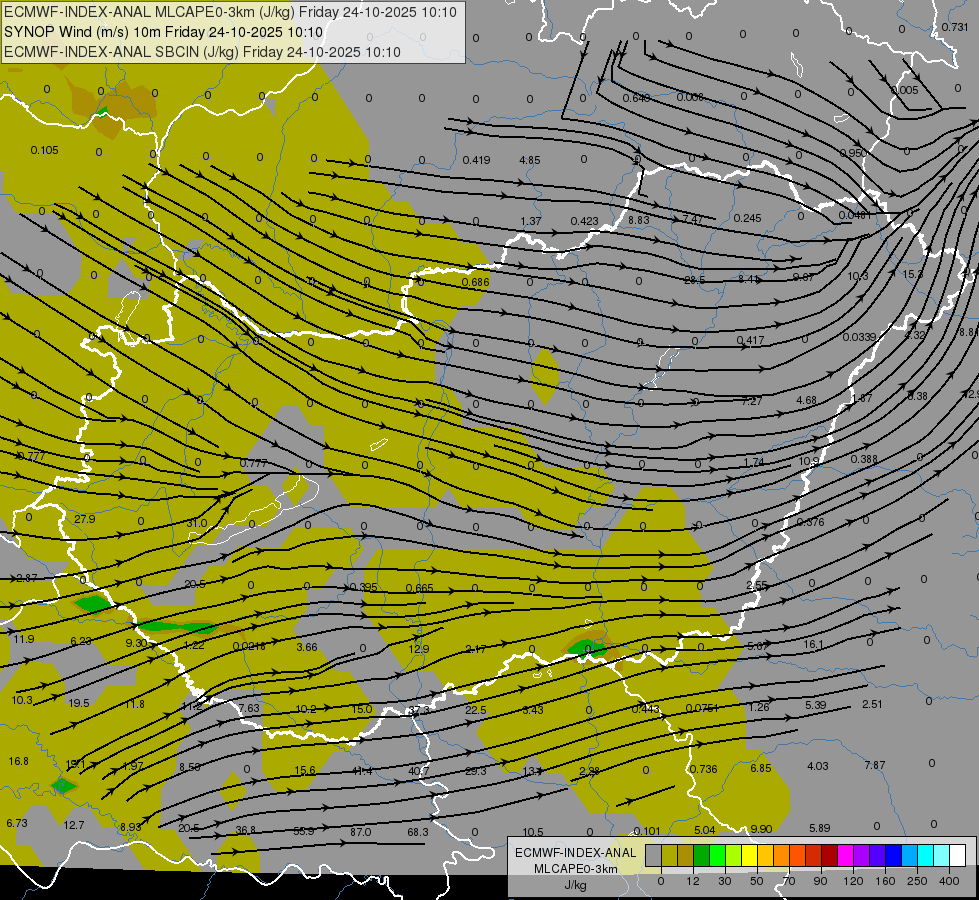Click the map value 0.105

(x=44, y=150)
